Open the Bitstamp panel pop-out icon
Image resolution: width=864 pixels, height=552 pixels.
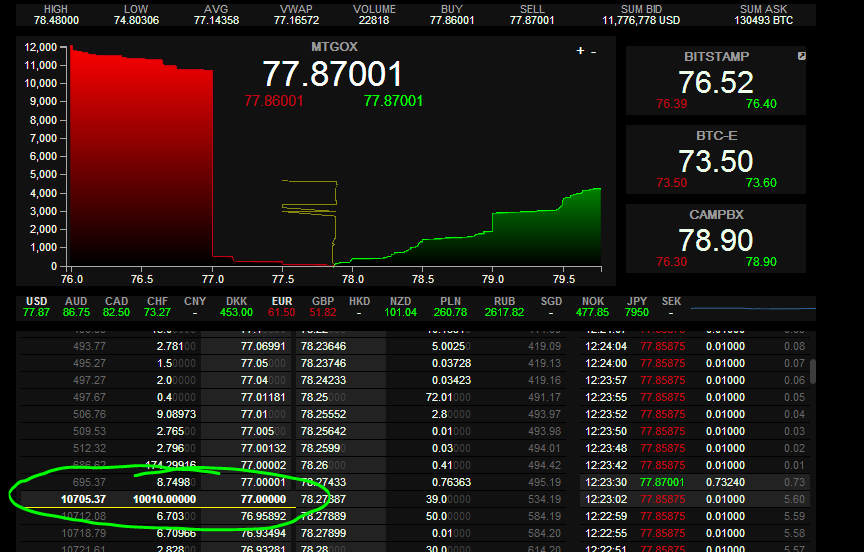[x=802, y=56]
